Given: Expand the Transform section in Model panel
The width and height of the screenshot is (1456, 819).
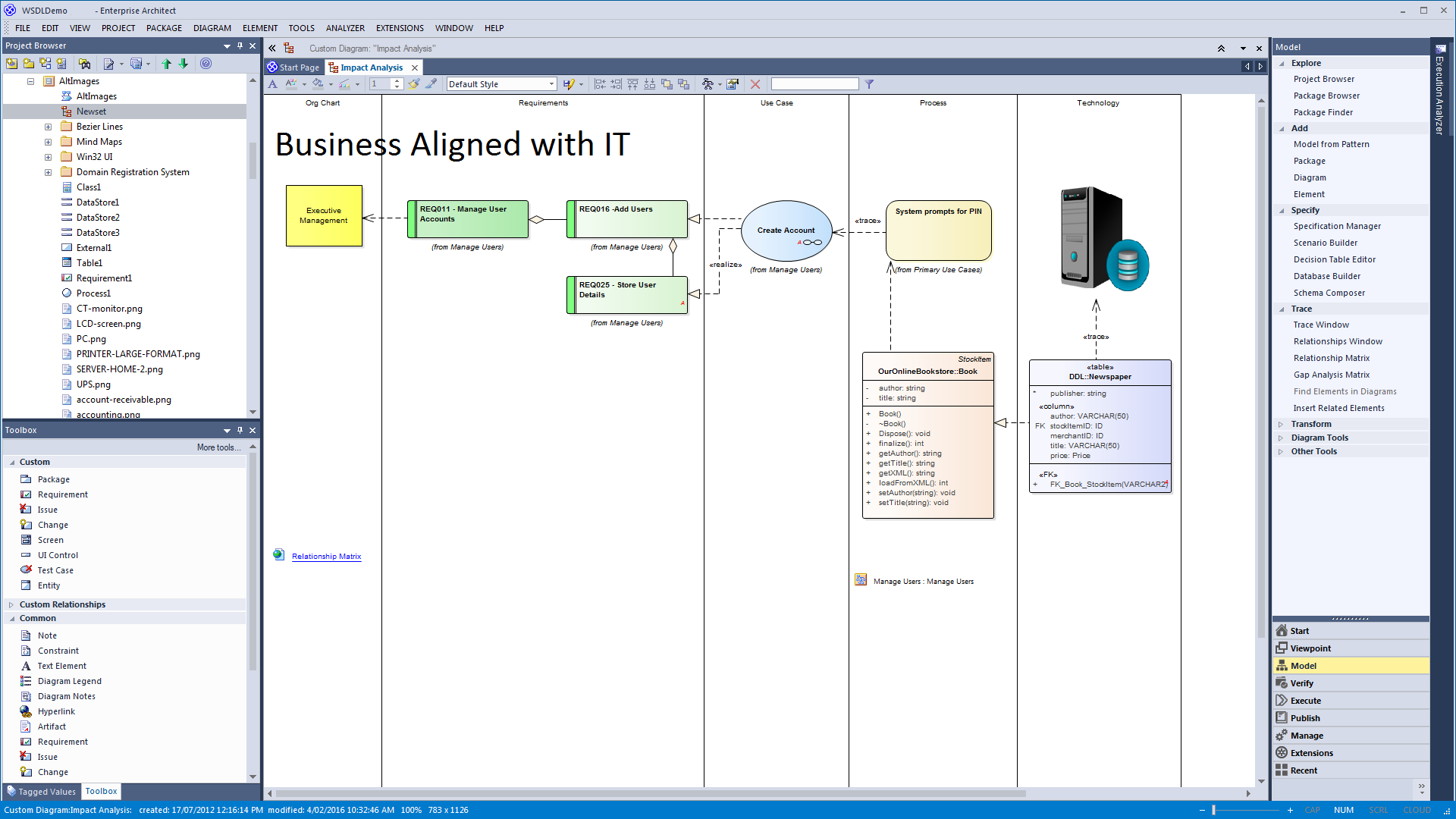Looking at the screenshot, I should click(1281, 424).
